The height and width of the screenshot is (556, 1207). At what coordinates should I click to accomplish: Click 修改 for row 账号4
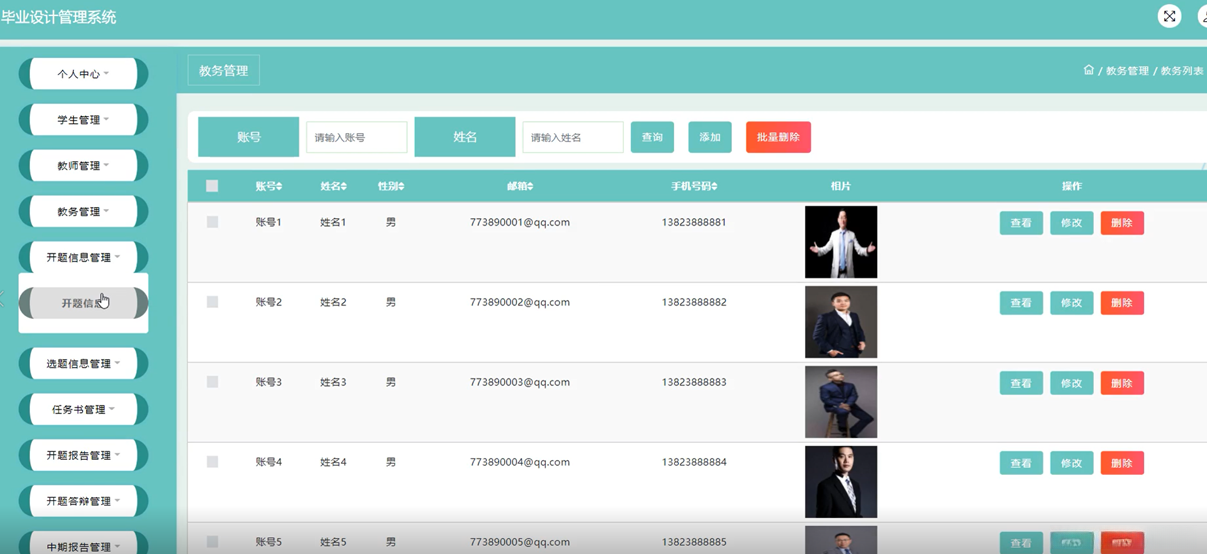[1071, 463]
